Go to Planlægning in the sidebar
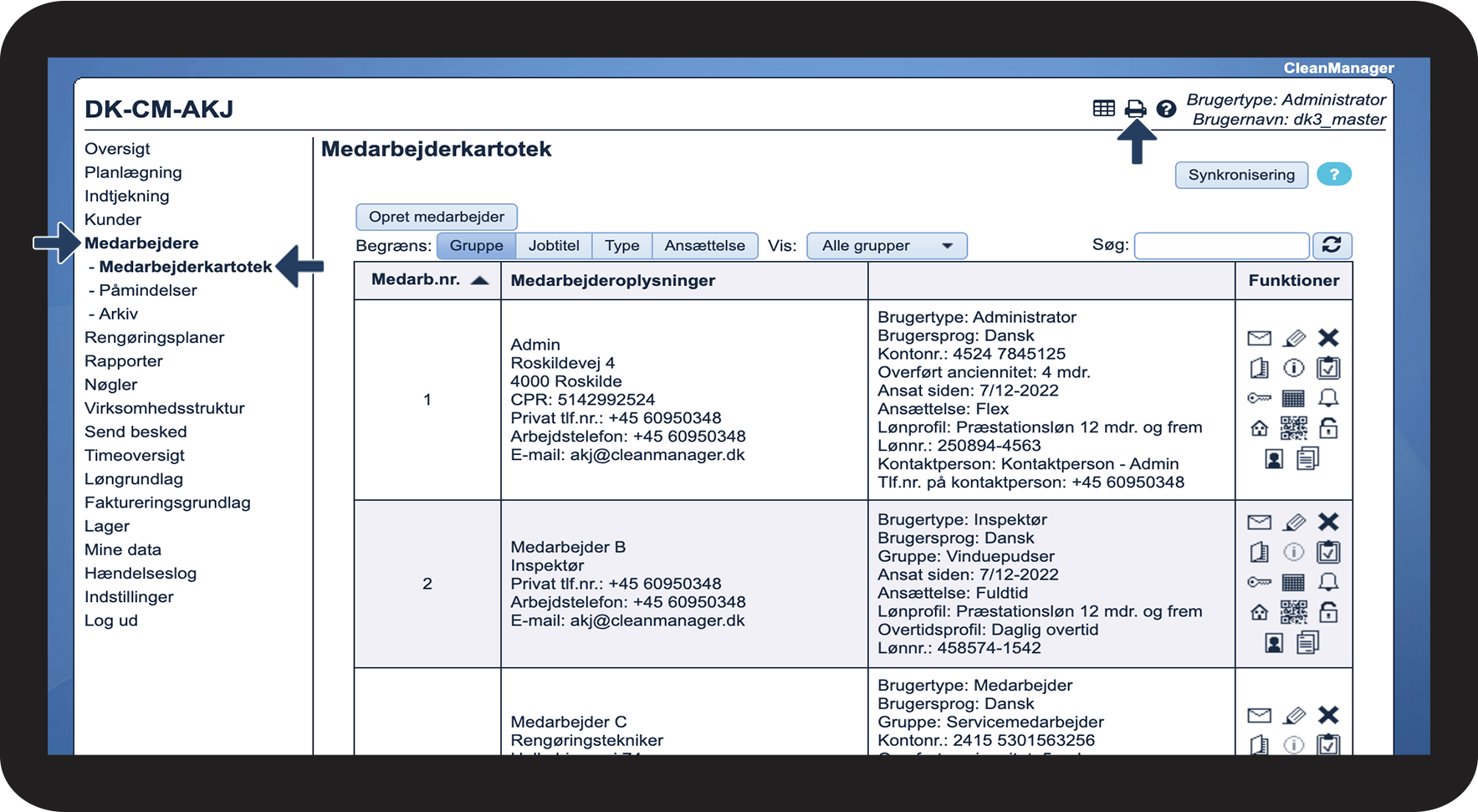The width and height of the screenshot is (1478, 812). [x=133, y=172]
